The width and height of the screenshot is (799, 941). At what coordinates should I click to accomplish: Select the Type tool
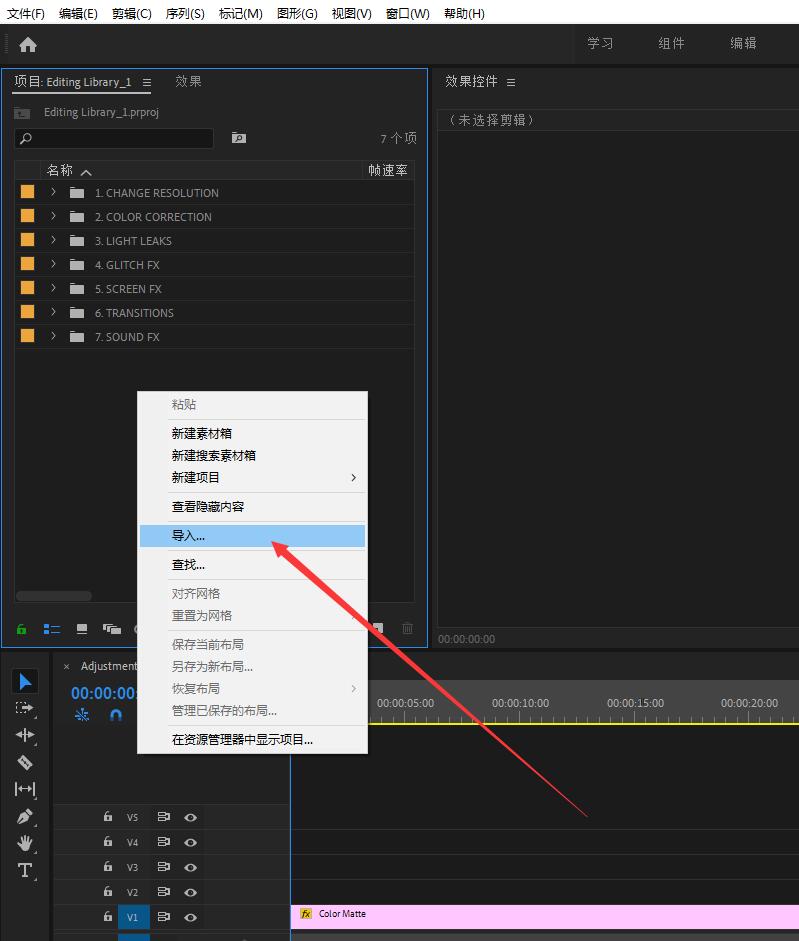pyautogui.click(x=25, y=870)
